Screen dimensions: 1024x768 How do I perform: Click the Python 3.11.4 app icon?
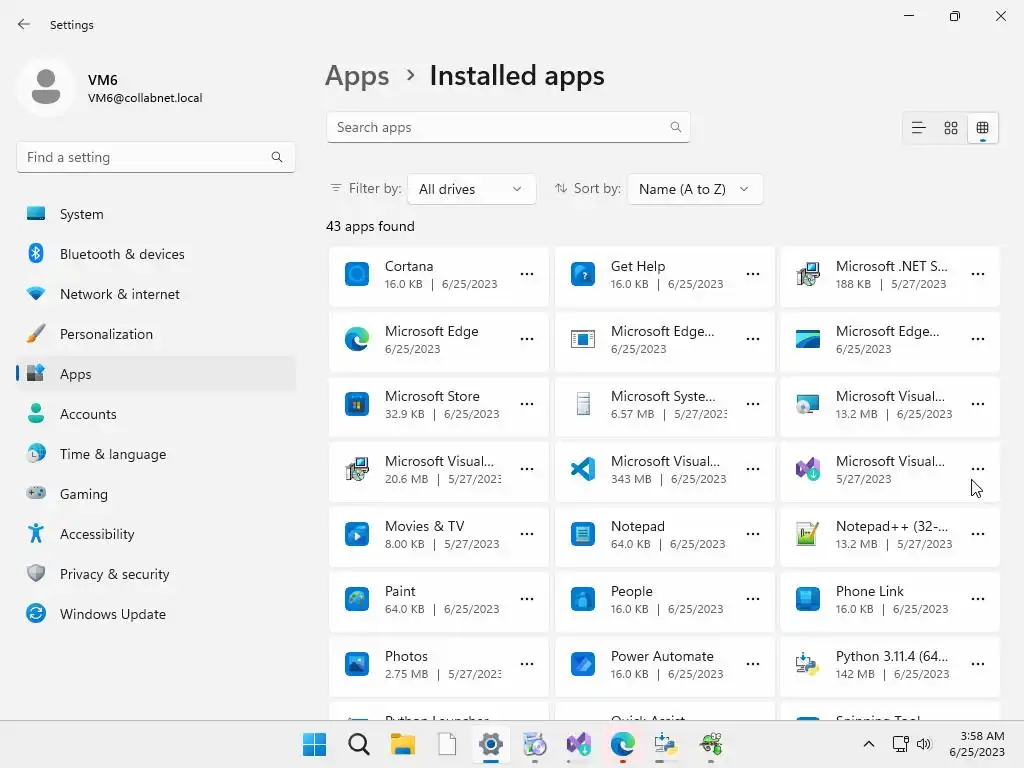(x=808, y=664)
